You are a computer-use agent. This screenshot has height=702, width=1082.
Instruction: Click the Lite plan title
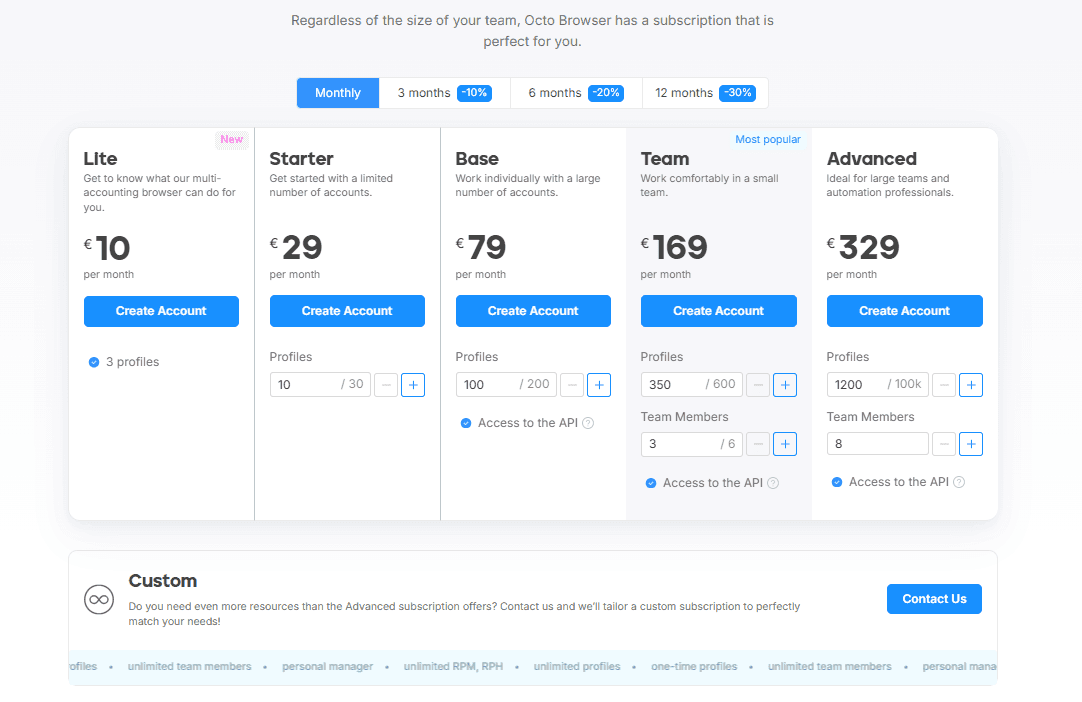100,159
